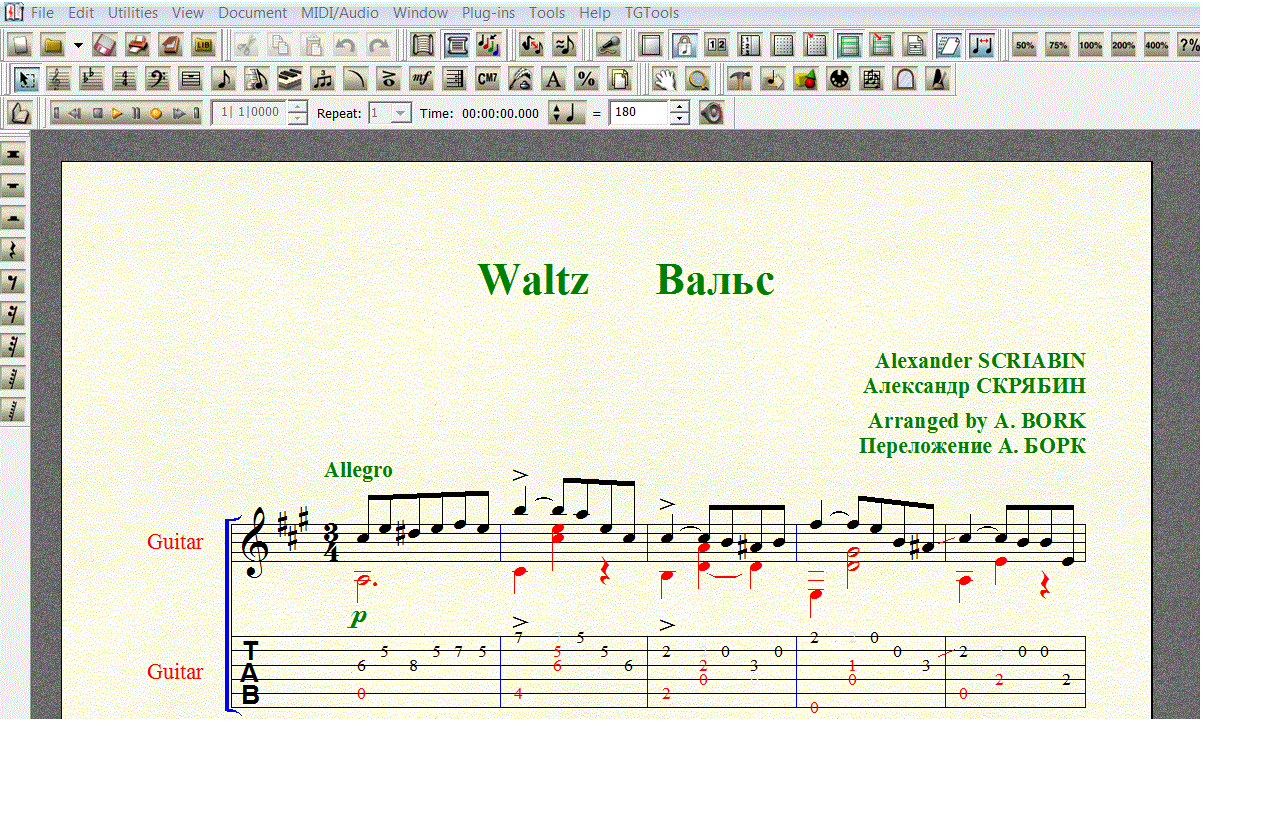This screenshot has height=817, width=1274.
Task: Select the MIDI tool
Action: pos(838,79)
